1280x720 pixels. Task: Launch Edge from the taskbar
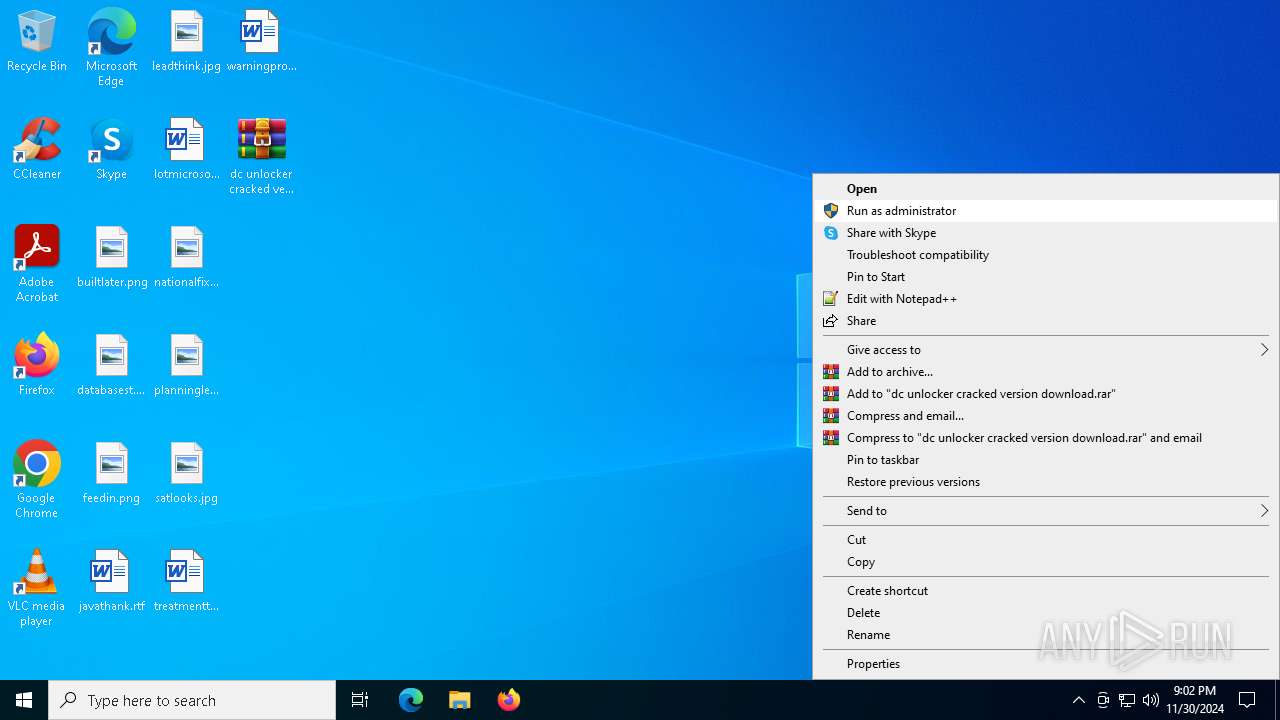[411, 700]
